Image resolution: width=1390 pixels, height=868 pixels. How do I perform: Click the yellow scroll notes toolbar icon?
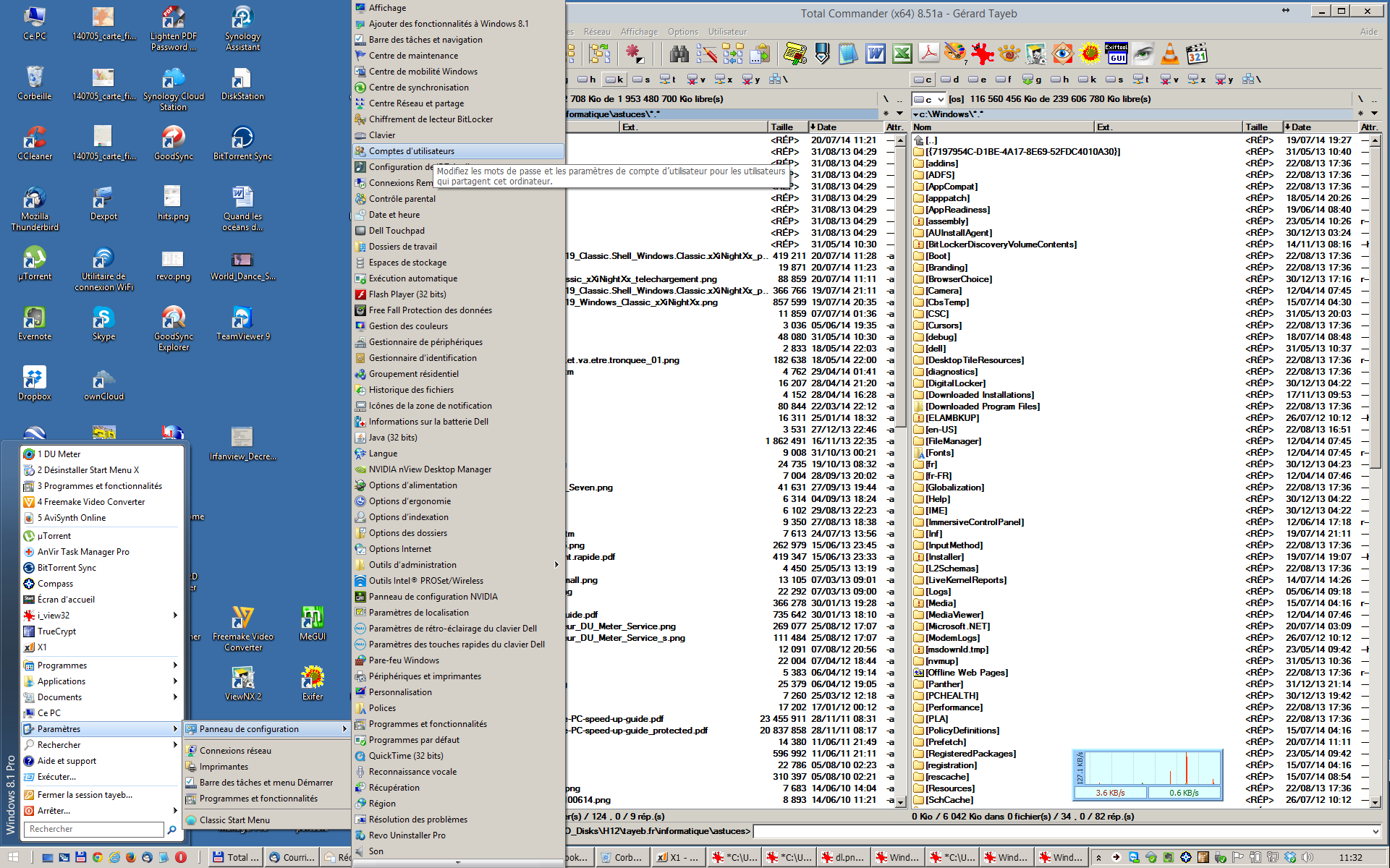point(794,54)
